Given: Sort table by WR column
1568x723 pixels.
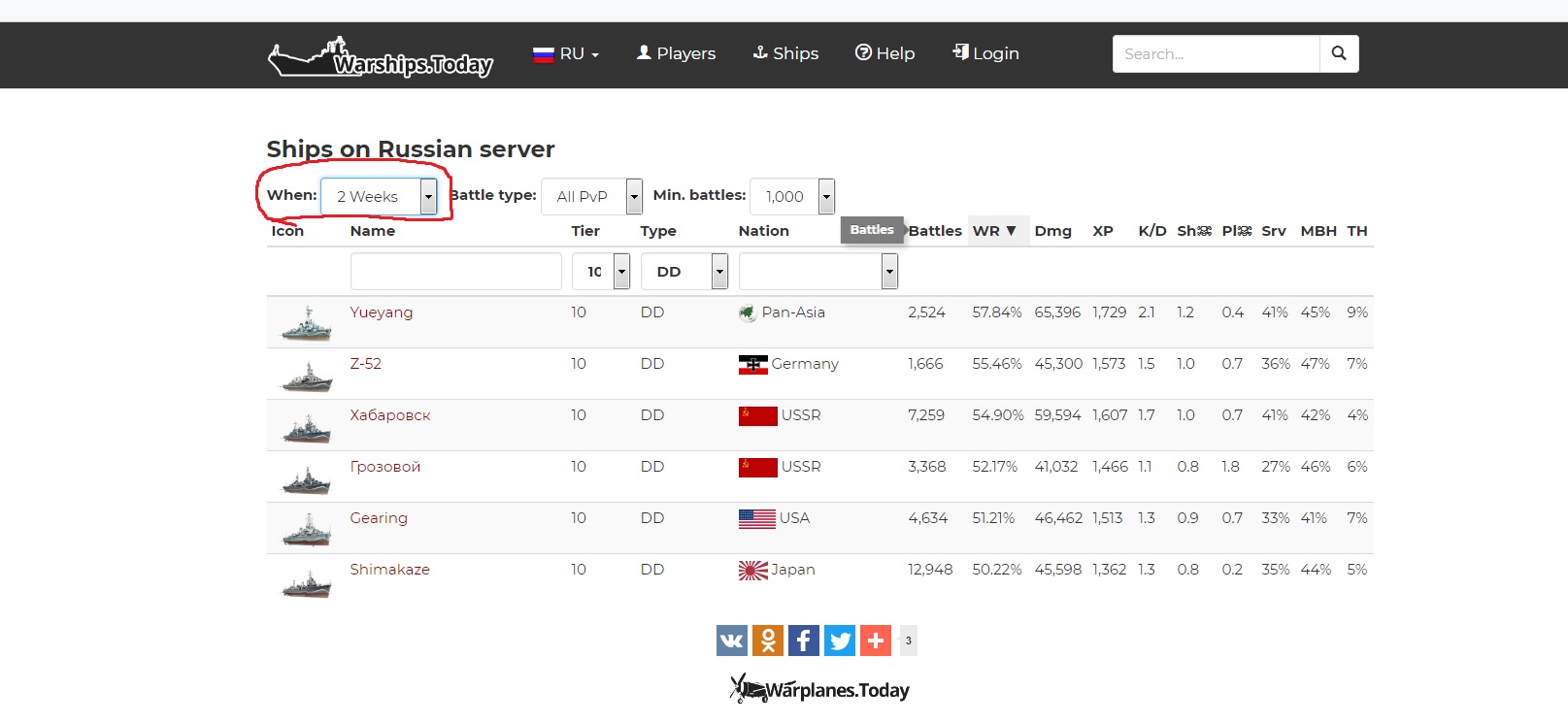Looking at the screenshot, I should [x=993, y=231].
